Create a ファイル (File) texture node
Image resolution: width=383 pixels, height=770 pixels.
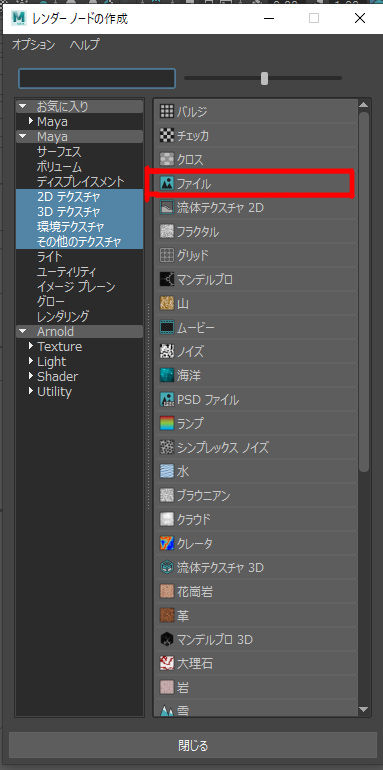(x=255, y=184)
